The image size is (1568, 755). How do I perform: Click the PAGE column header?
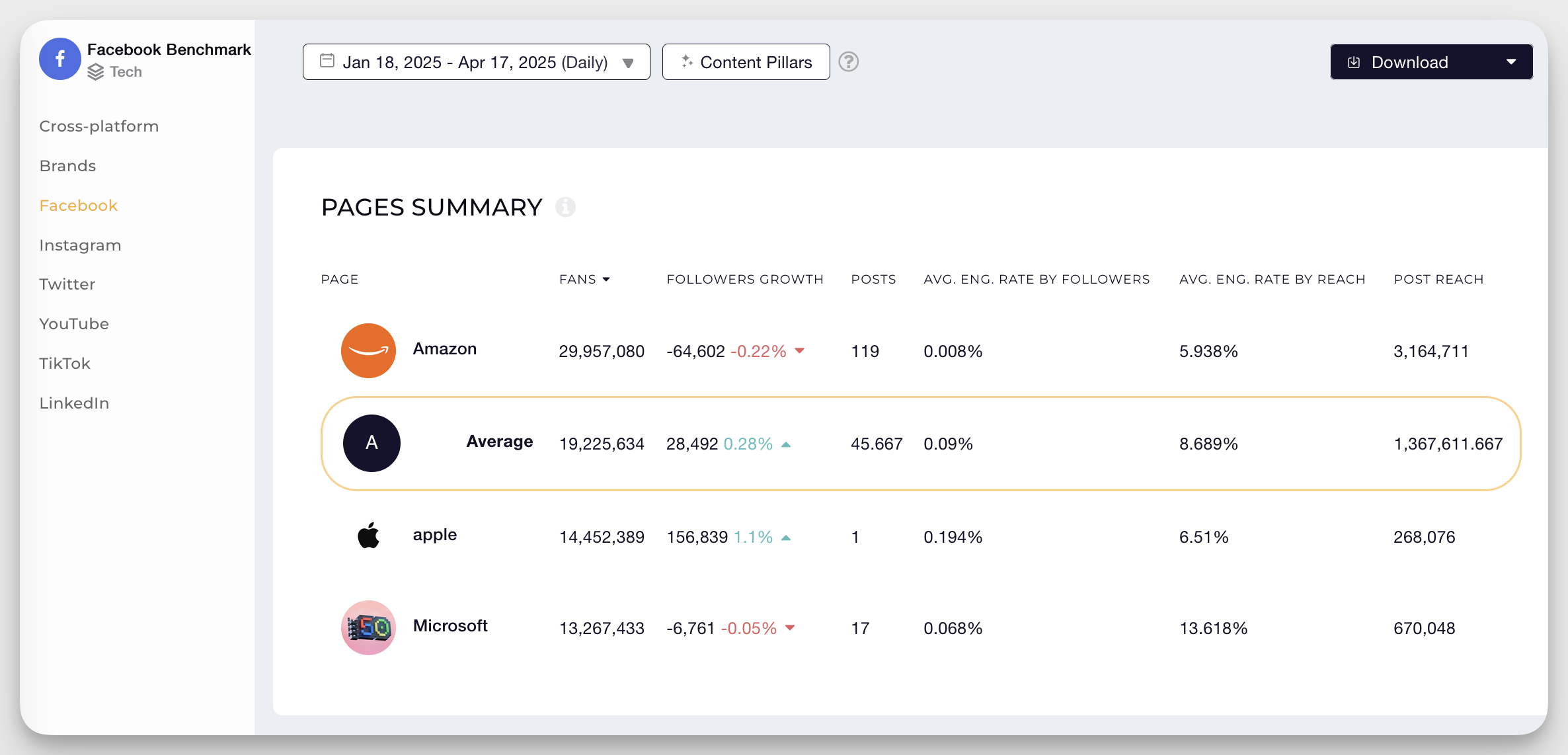point(339,280)
